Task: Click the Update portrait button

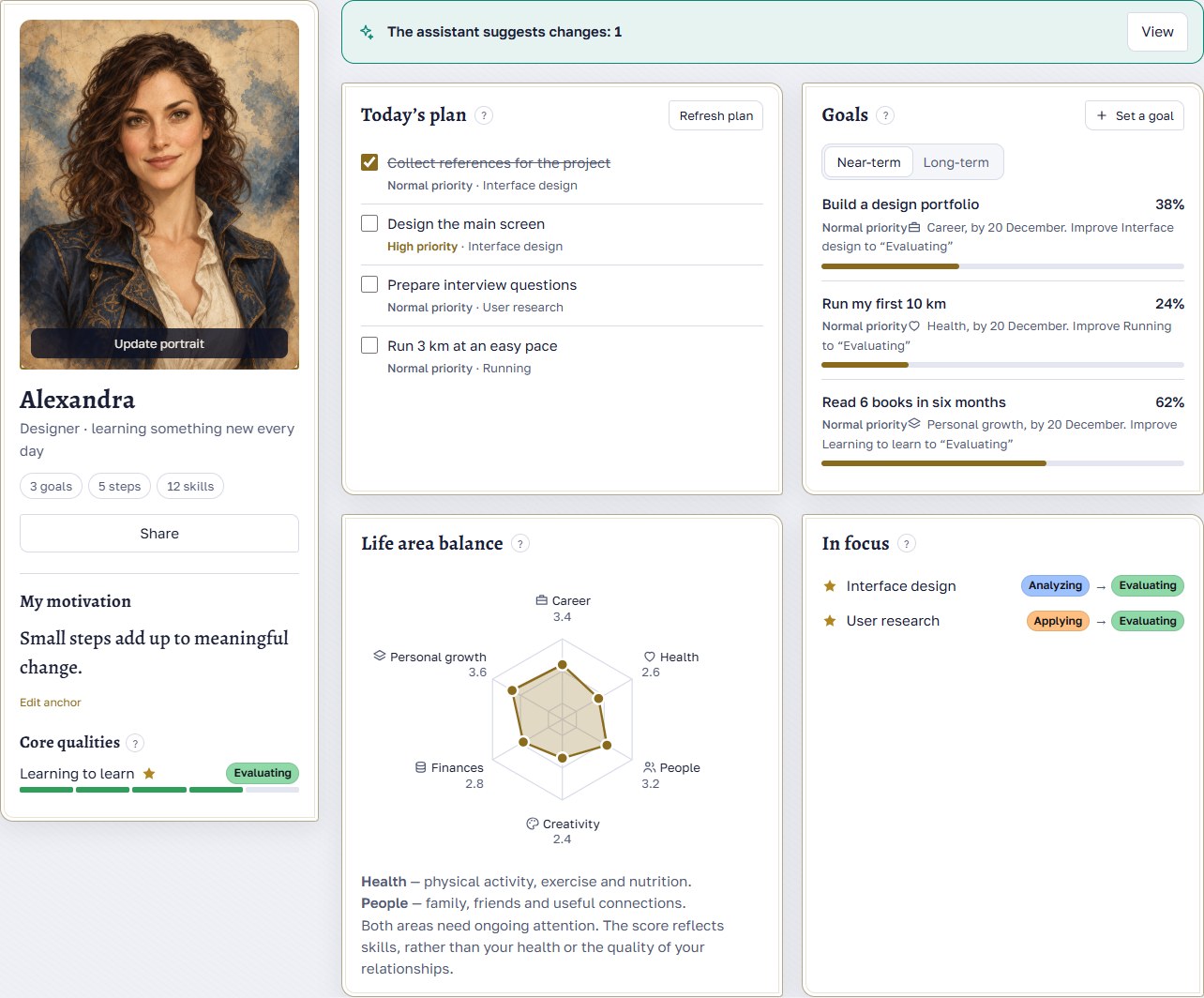Action: (x=159, y=343)
